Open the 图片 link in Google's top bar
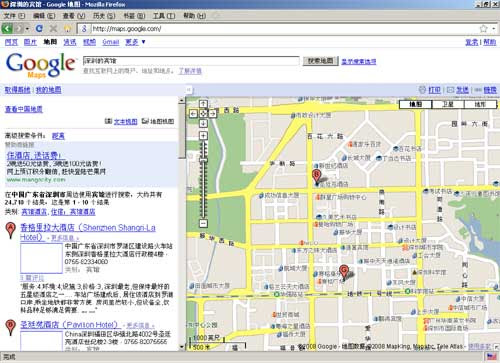Screen dimensions: 500x363 point(30,42)
